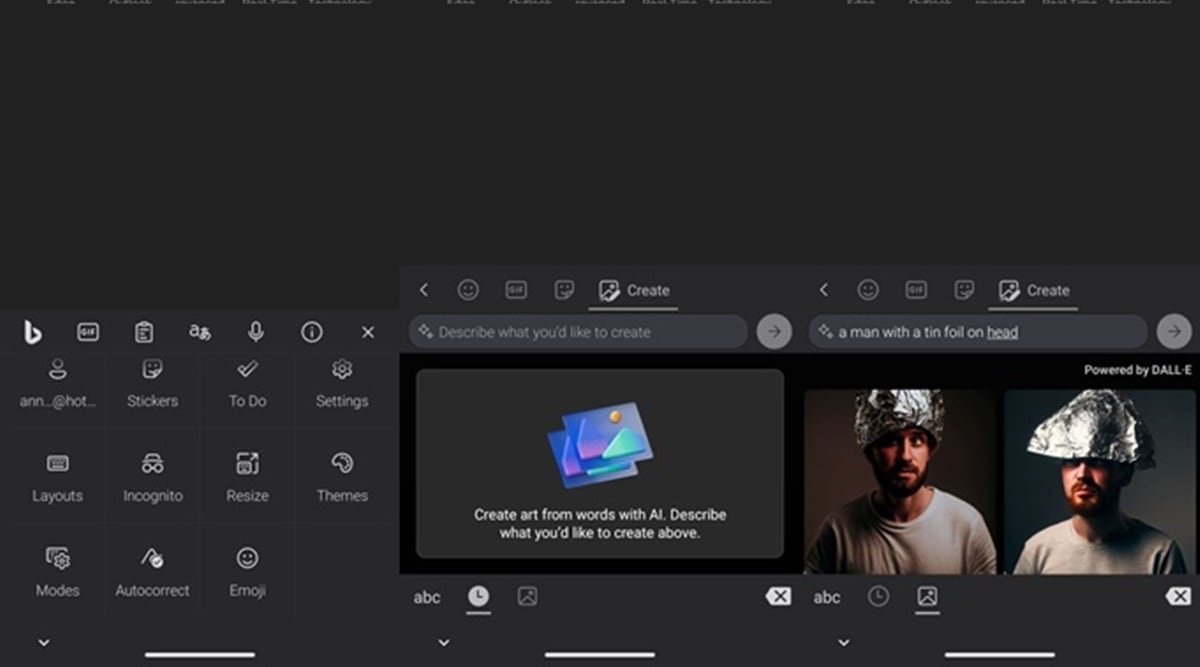Open the info icon in toolbar
Viewport: 1200px width, 667px height.
tap(312, 333)
